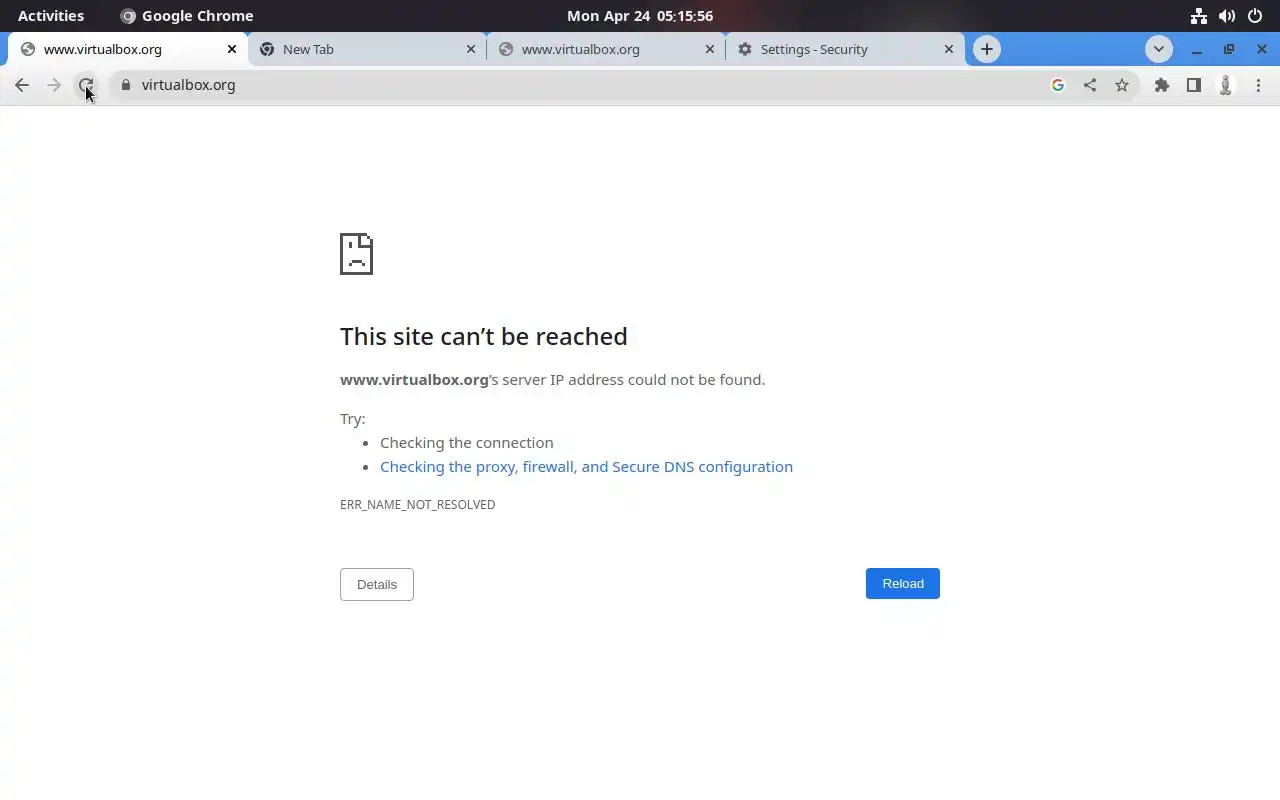Viewport: 1280px width, 800px height.
Task: Open the clock and calendar panel
Action: tap(640, 16)
